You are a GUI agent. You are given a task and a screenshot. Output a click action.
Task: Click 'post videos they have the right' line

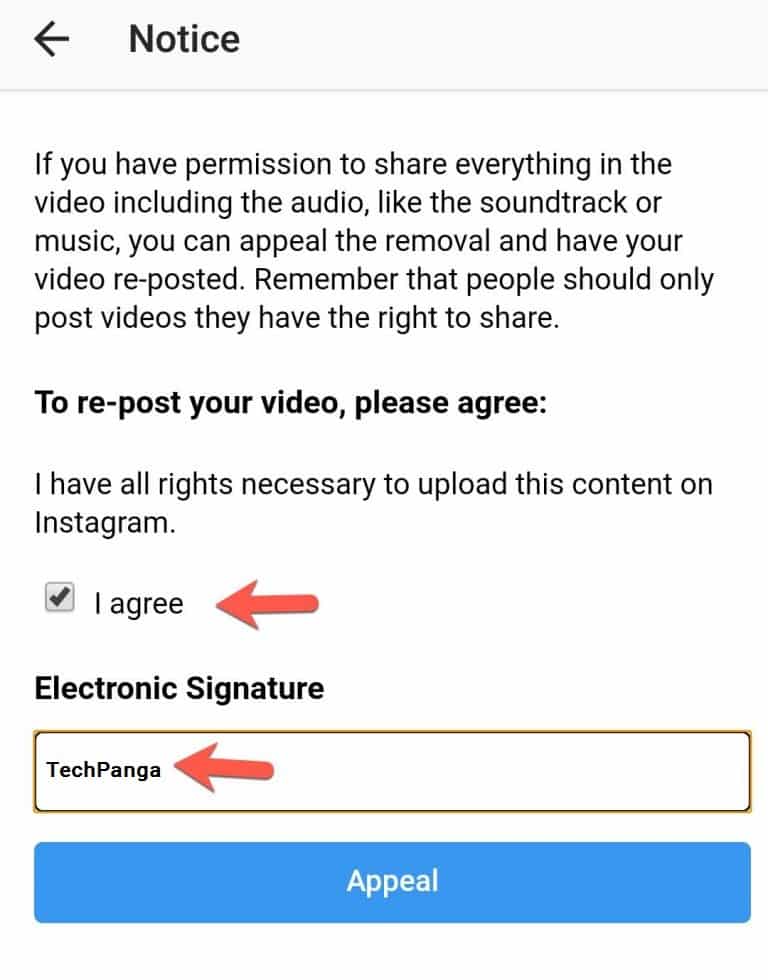tap(297, 318)
